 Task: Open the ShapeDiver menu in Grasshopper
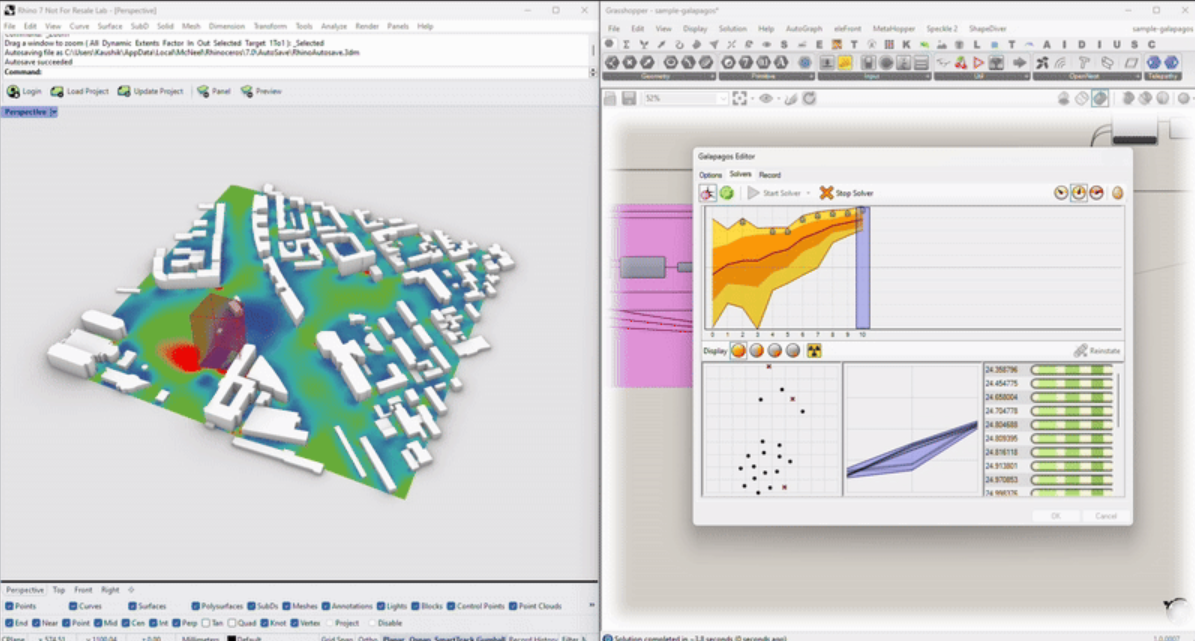tap(988, 28)
